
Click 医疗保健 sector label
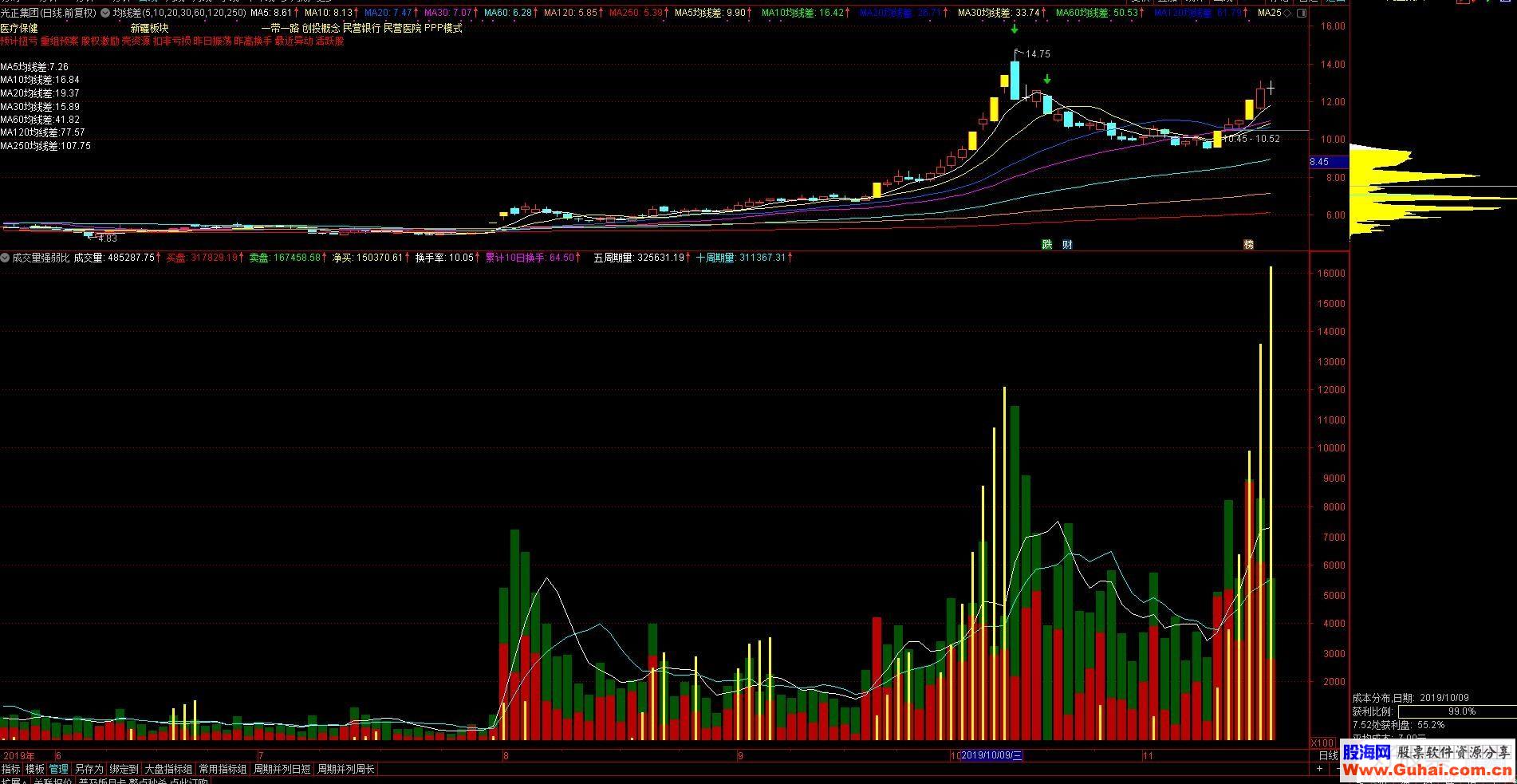pyautogui.click(x=19, y=28)
